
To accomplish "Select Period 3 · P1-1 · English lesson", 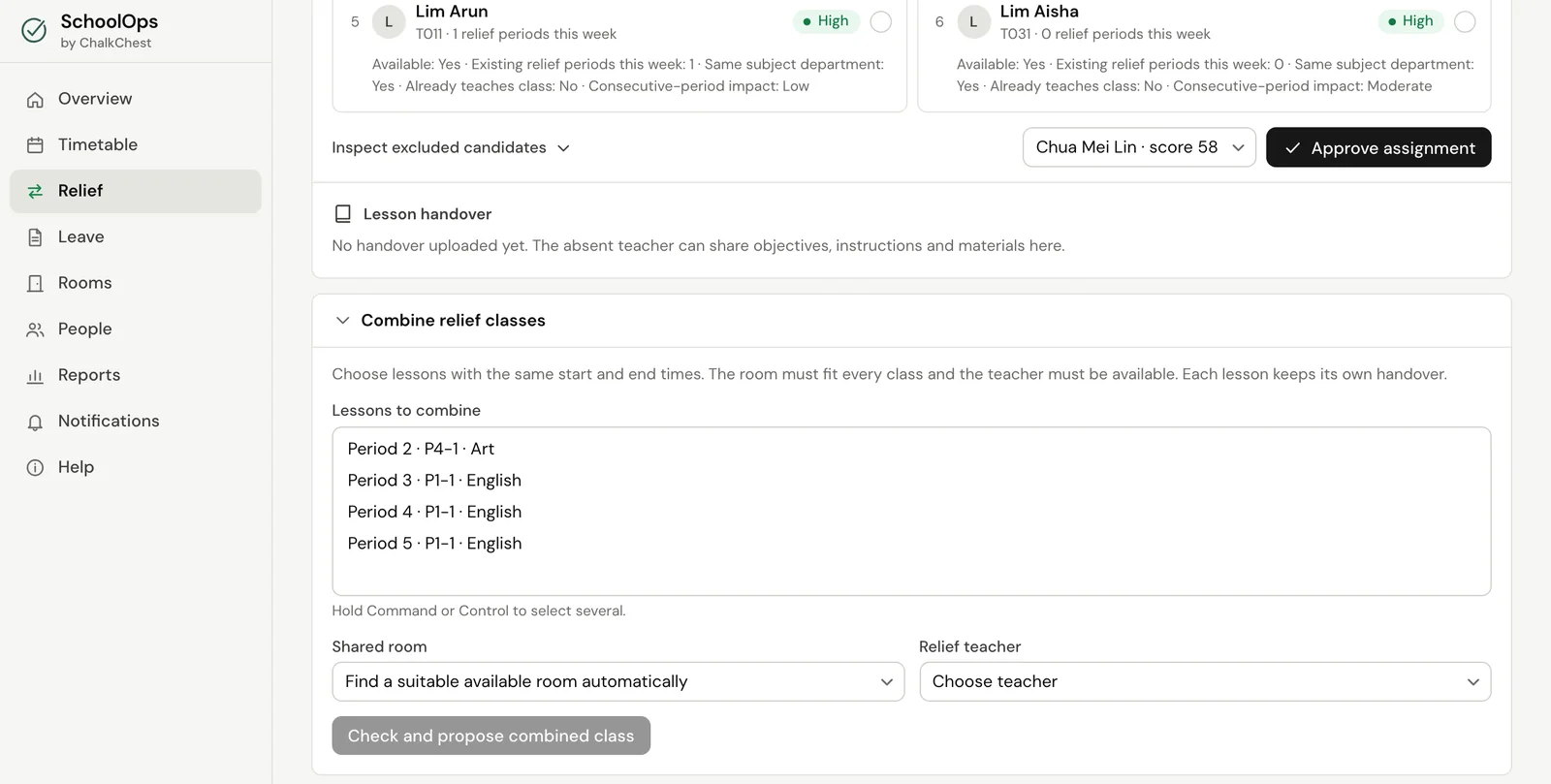I will (911, 481).
